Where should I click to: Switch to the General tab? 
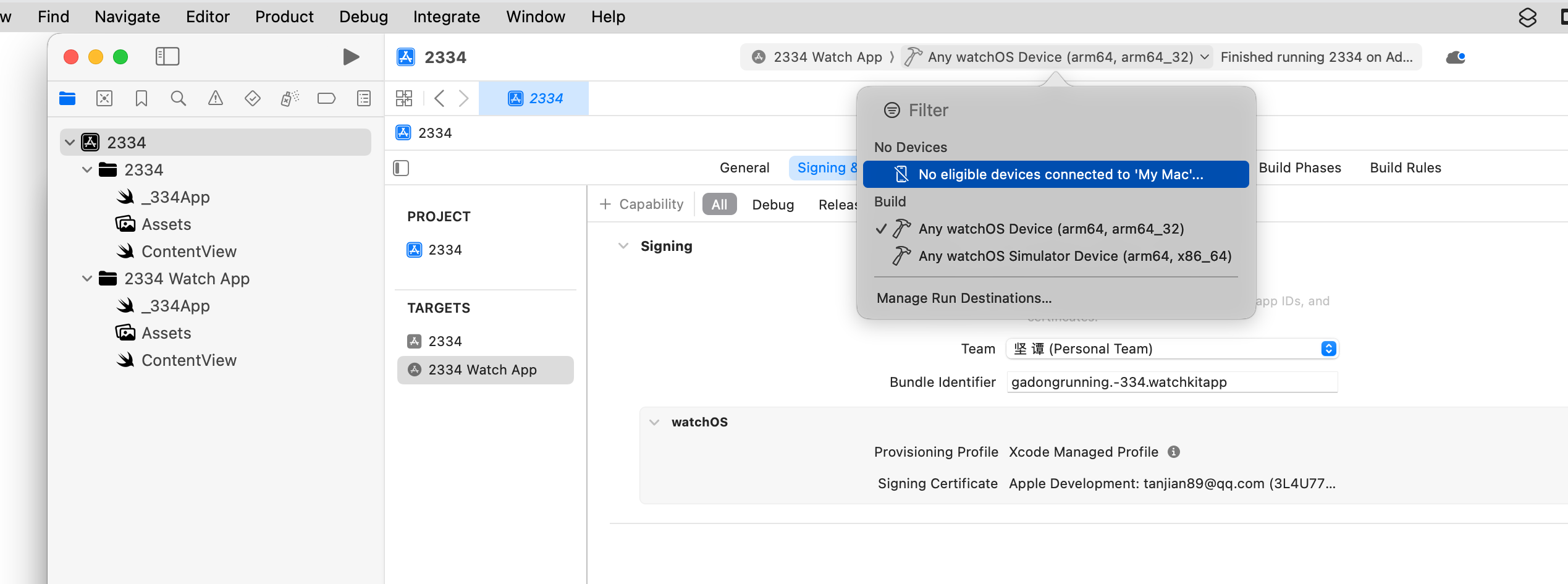tap(744, 167)
